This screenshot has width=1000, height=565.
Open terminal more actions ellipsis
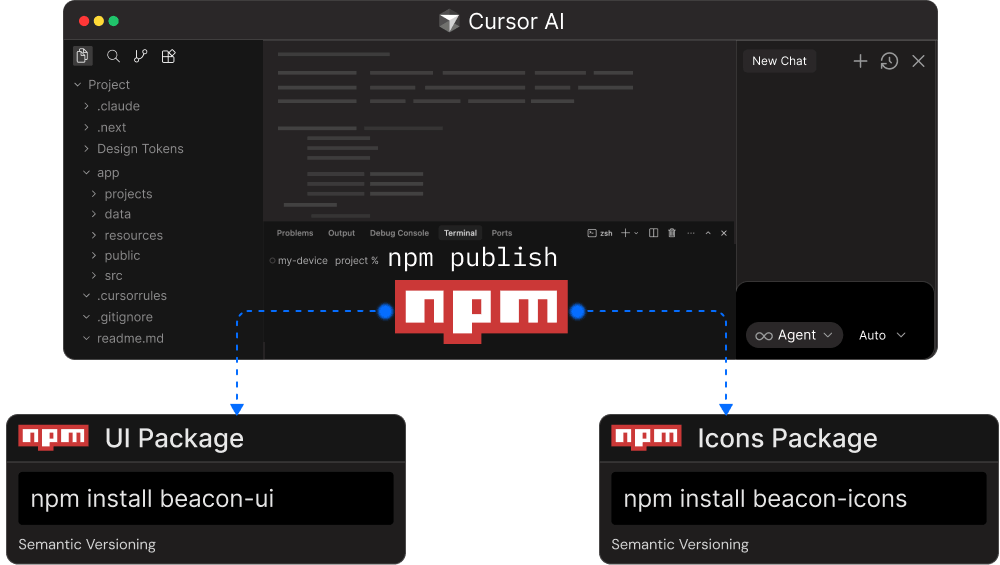(x=689, y=233)
